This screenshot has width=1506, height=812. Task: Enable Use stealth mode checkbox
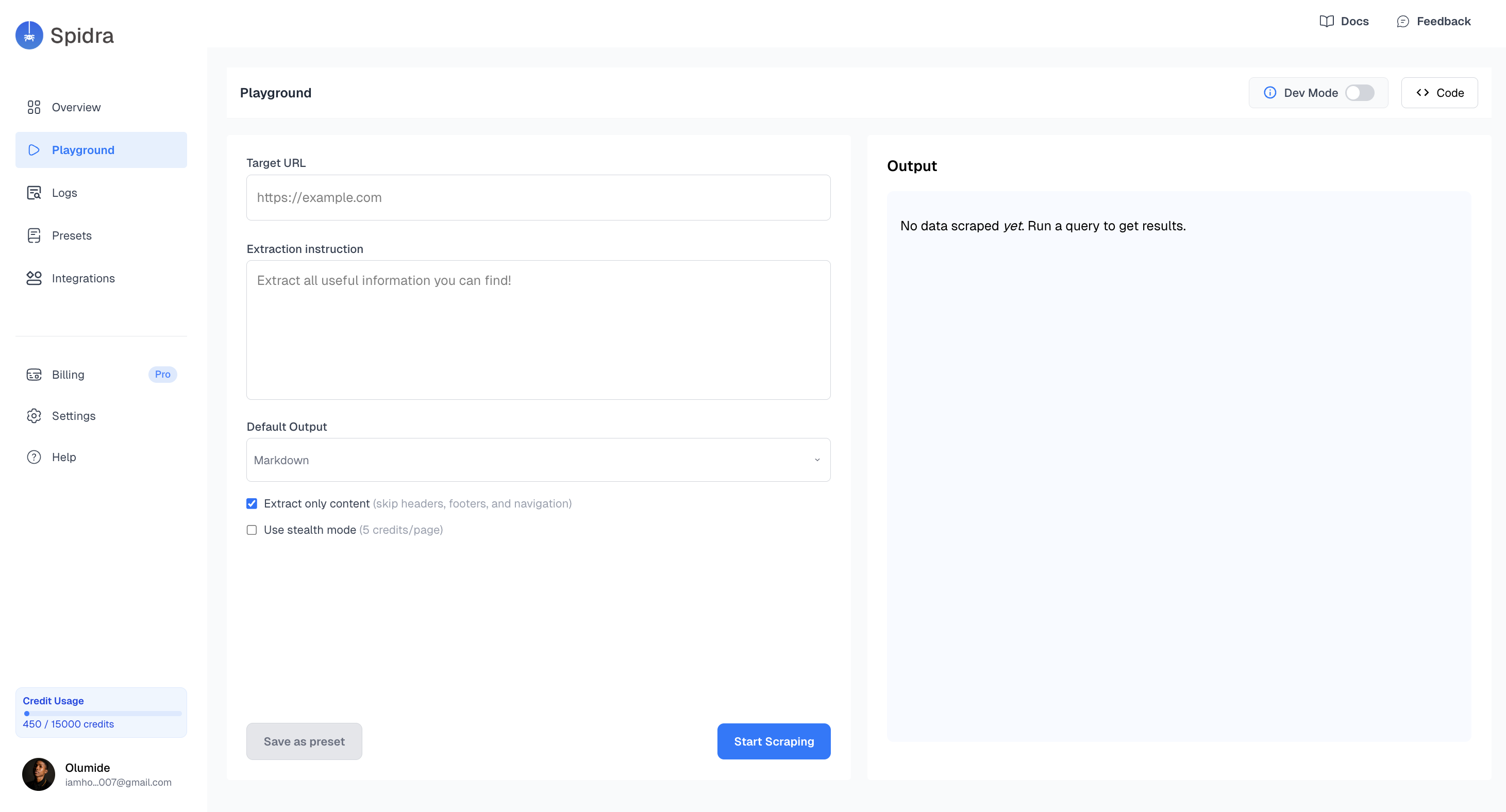point(252,530)
